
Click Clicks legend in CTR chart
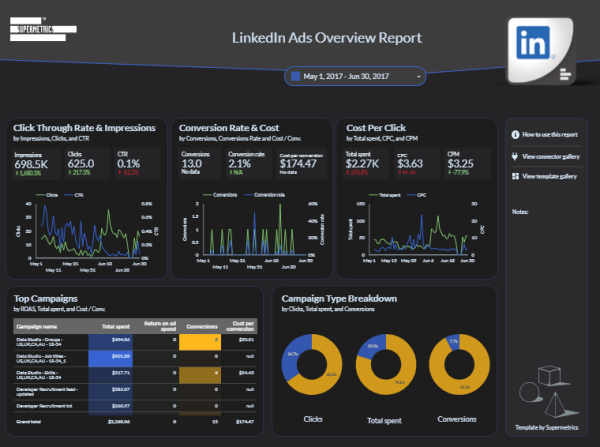coord(47,195)
